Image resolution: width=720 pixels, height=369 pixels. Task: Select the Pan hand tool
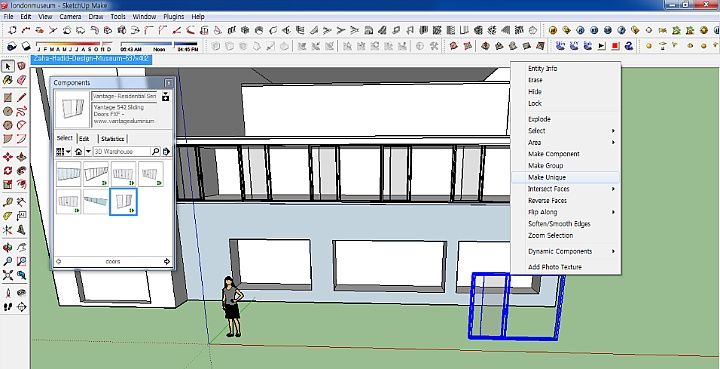click(x=21, y=248)
